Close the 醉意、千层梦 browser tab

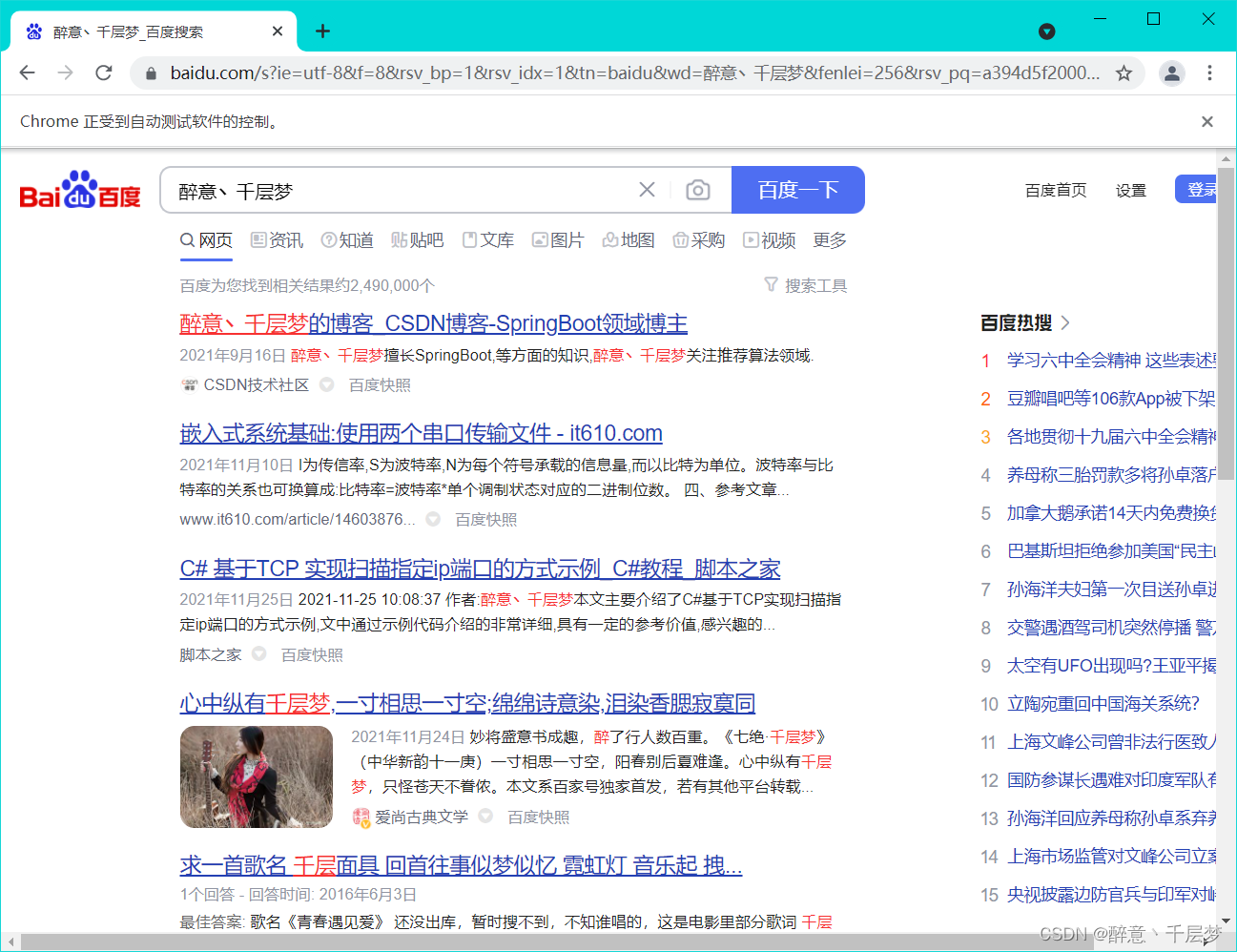(278, 31)
